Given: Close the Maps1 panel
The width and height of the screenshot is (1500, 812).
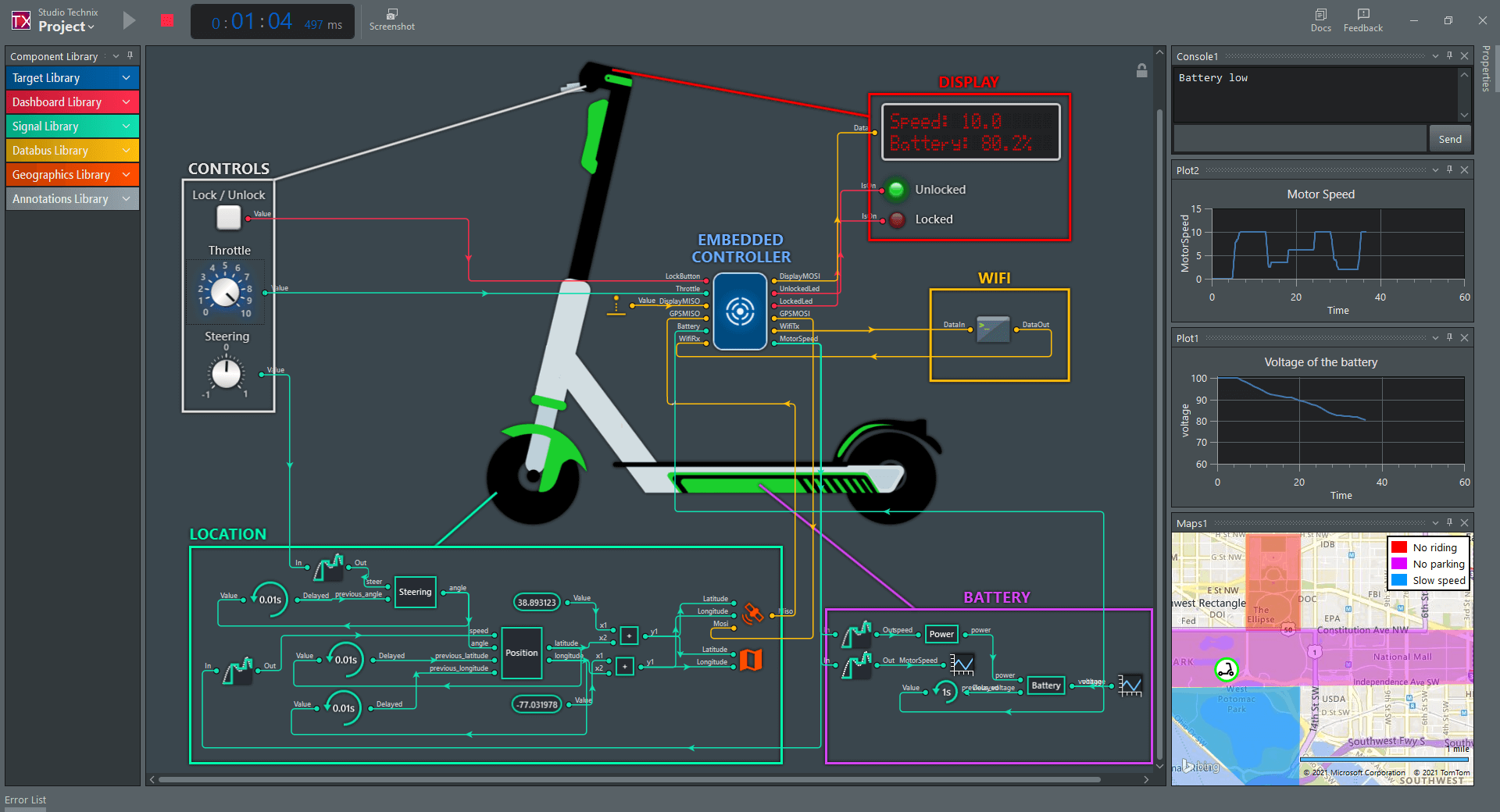Looking at the screenshot, I should click(x=1464, y=523).
